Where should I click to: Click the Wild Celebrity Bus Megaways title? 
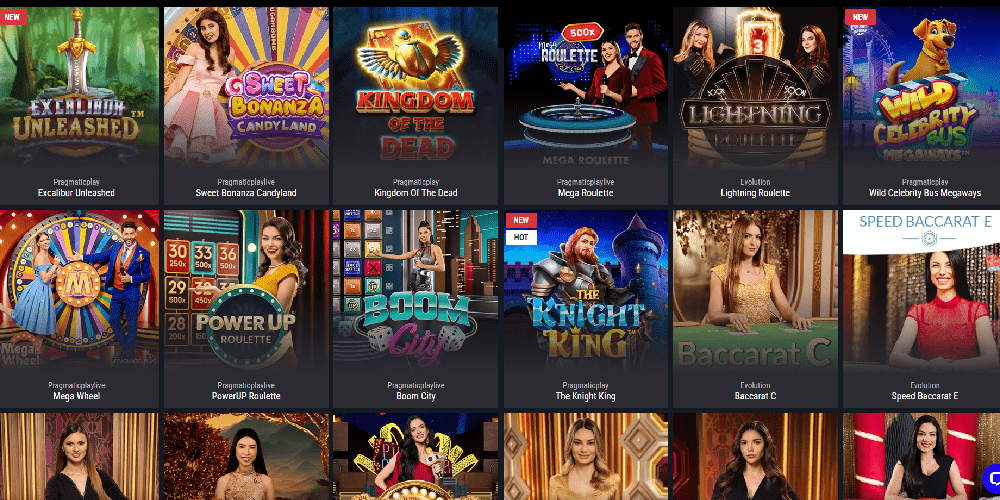925,193
